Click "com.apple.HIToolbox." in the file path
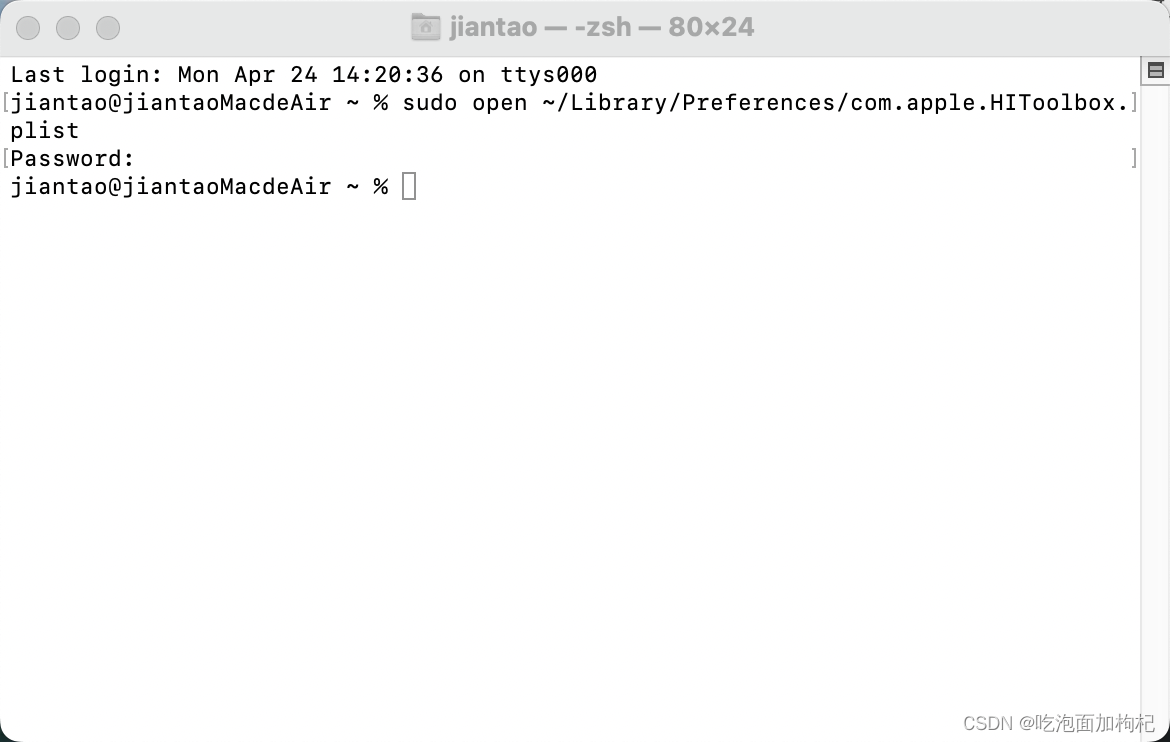 [989, 102]
